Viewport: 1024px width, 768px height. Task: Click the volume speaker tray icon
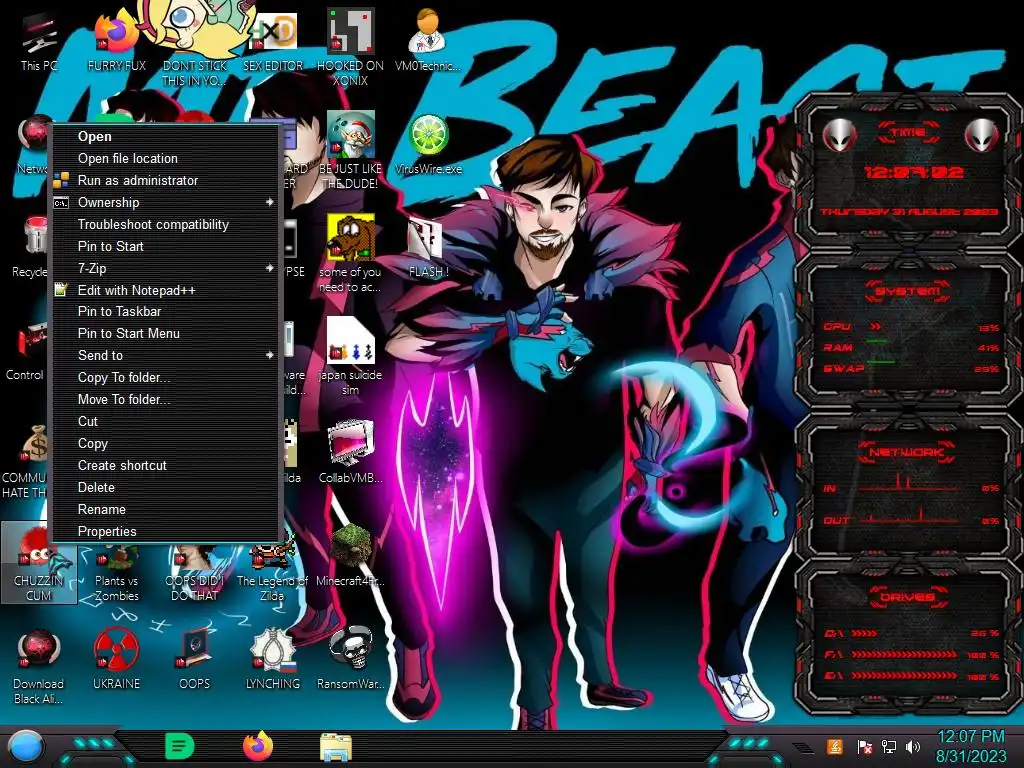[913, 747]
